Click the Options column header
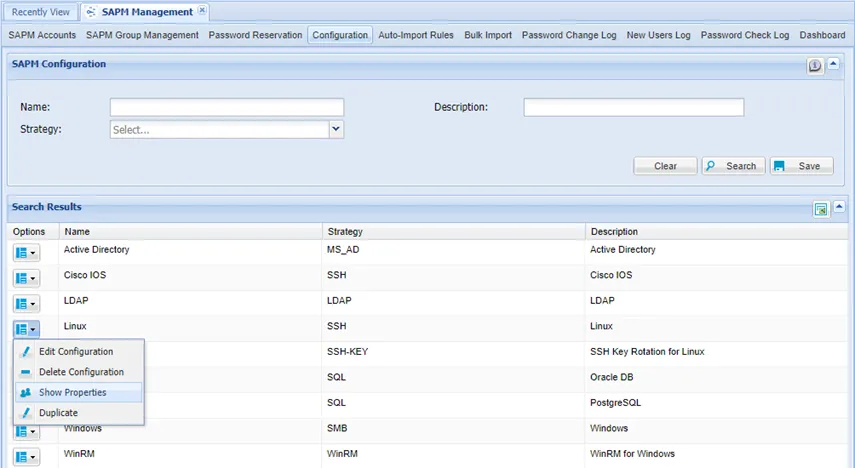Viewport: 855px width, 468px height. pos(33,232)
